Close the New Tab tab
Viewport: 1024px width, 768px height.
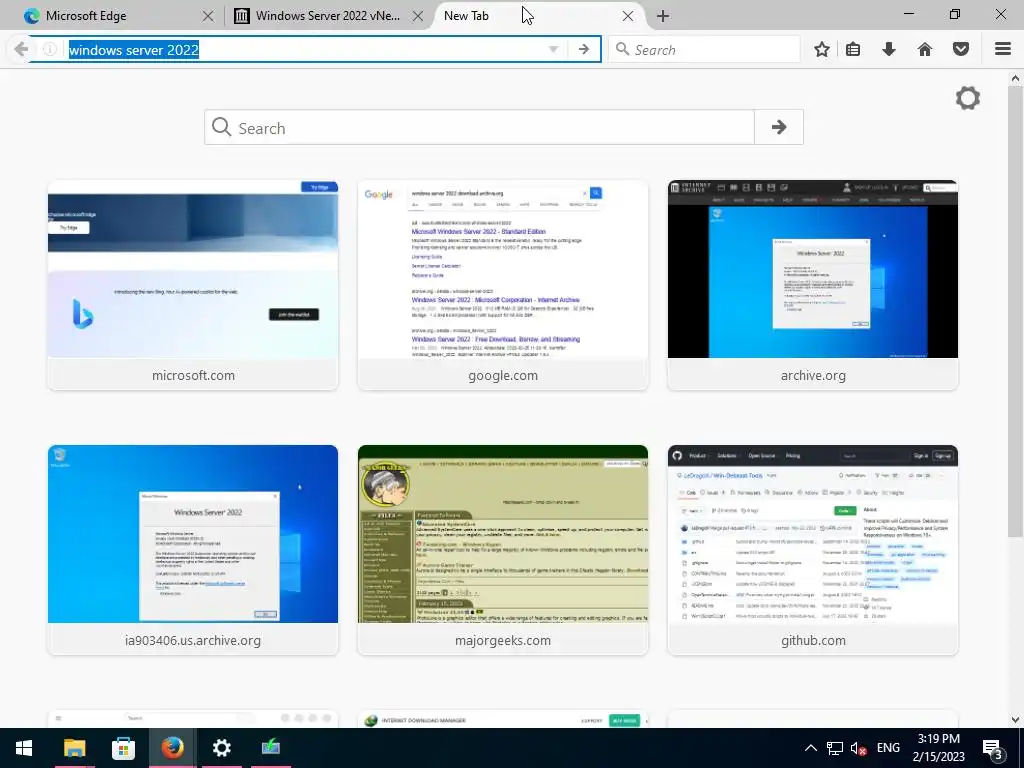628,16
